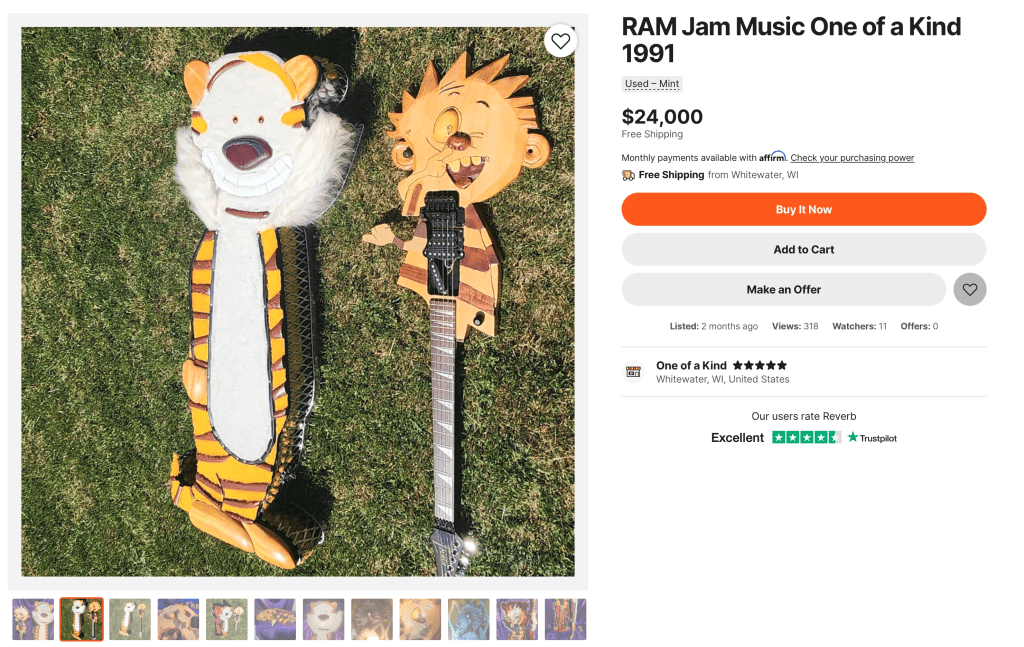1024x647 pixels.
Task: Click the seller's five-star rating
Action: click(760, 365)
